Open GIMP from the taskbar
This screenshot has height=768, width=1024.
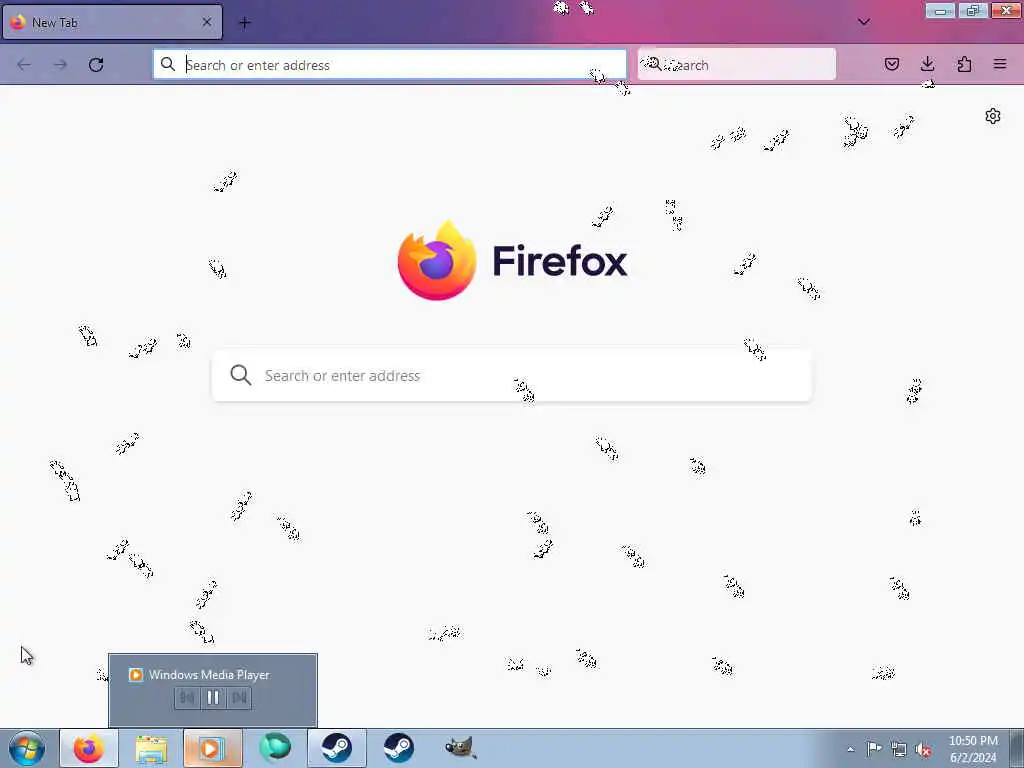click(x=460, y=748)
